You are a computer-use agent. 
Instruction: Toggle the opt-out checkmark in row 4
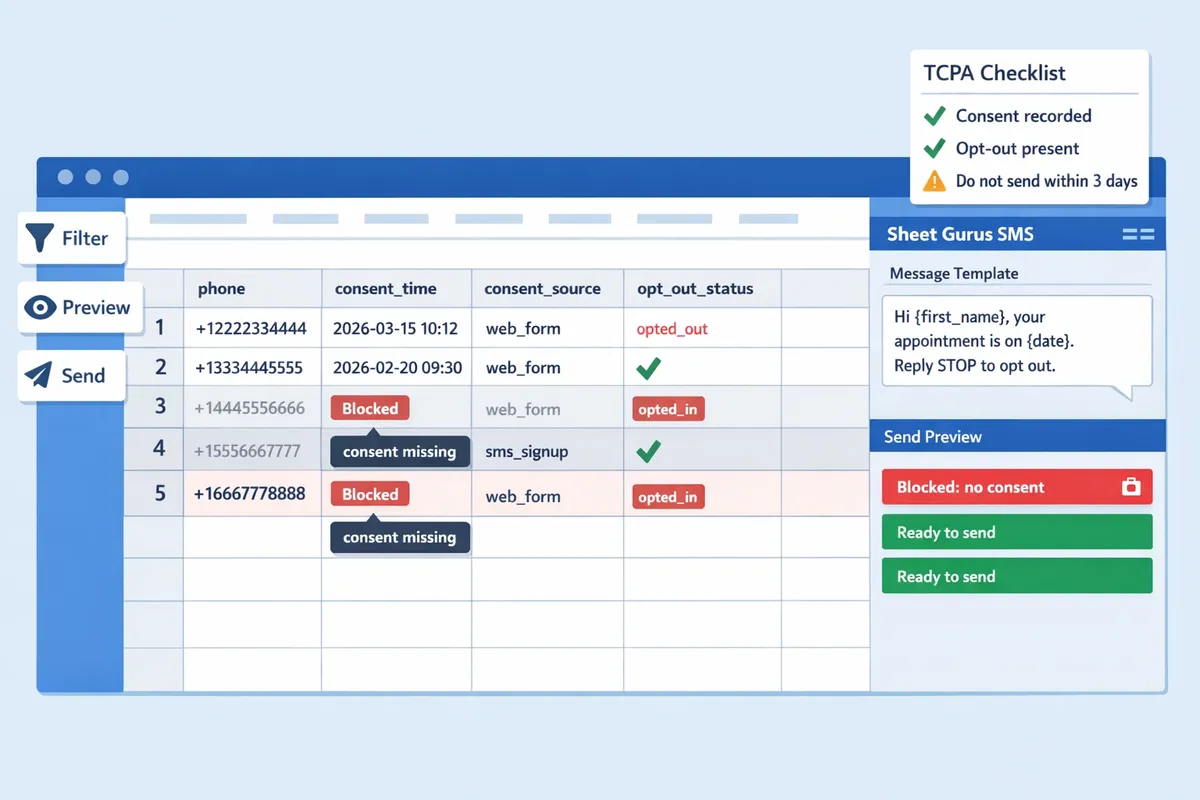pyautogui.click(x=647, y=451)
